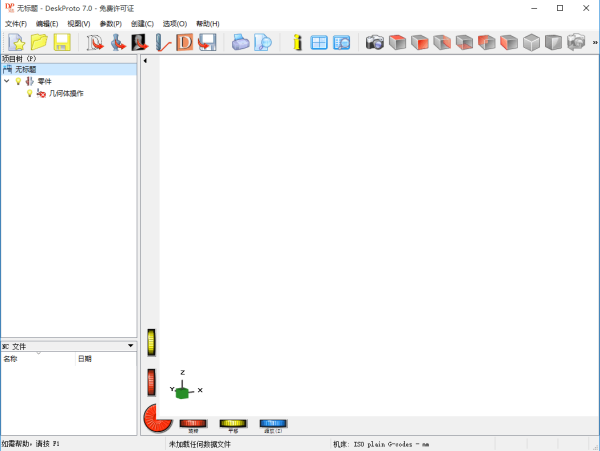Click the 名称 column header
600x451 pixels.
pos(10,357)
